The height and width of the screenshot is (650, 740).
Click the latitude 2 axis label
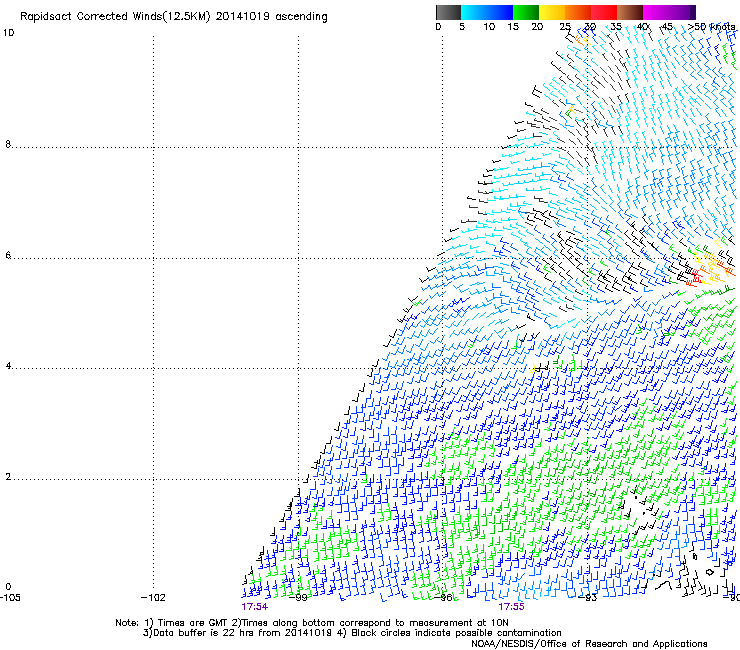(x=8, y=477)
